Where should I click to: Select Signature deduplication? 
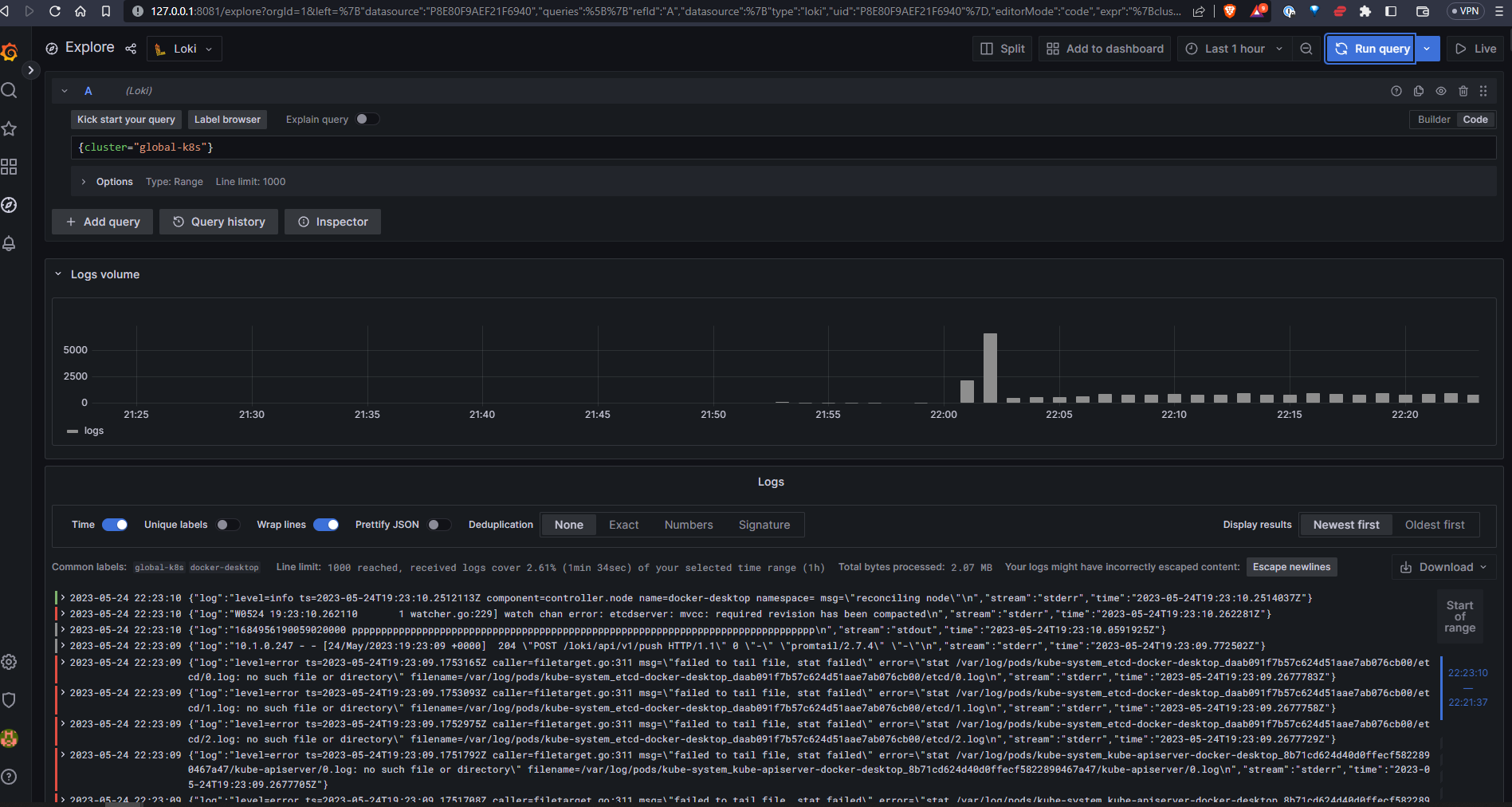point(764,525)
